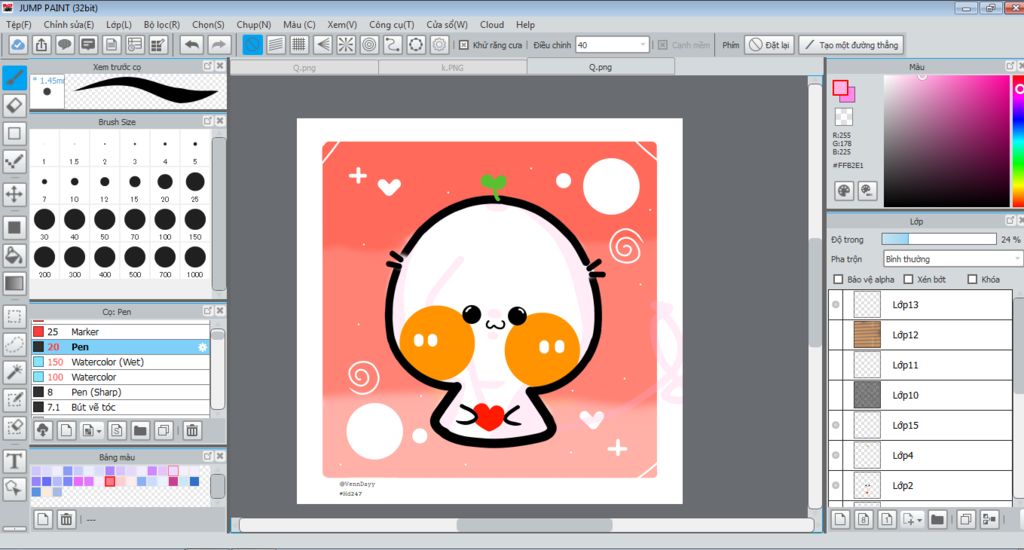Switch to the k.PNG tab

452,67
